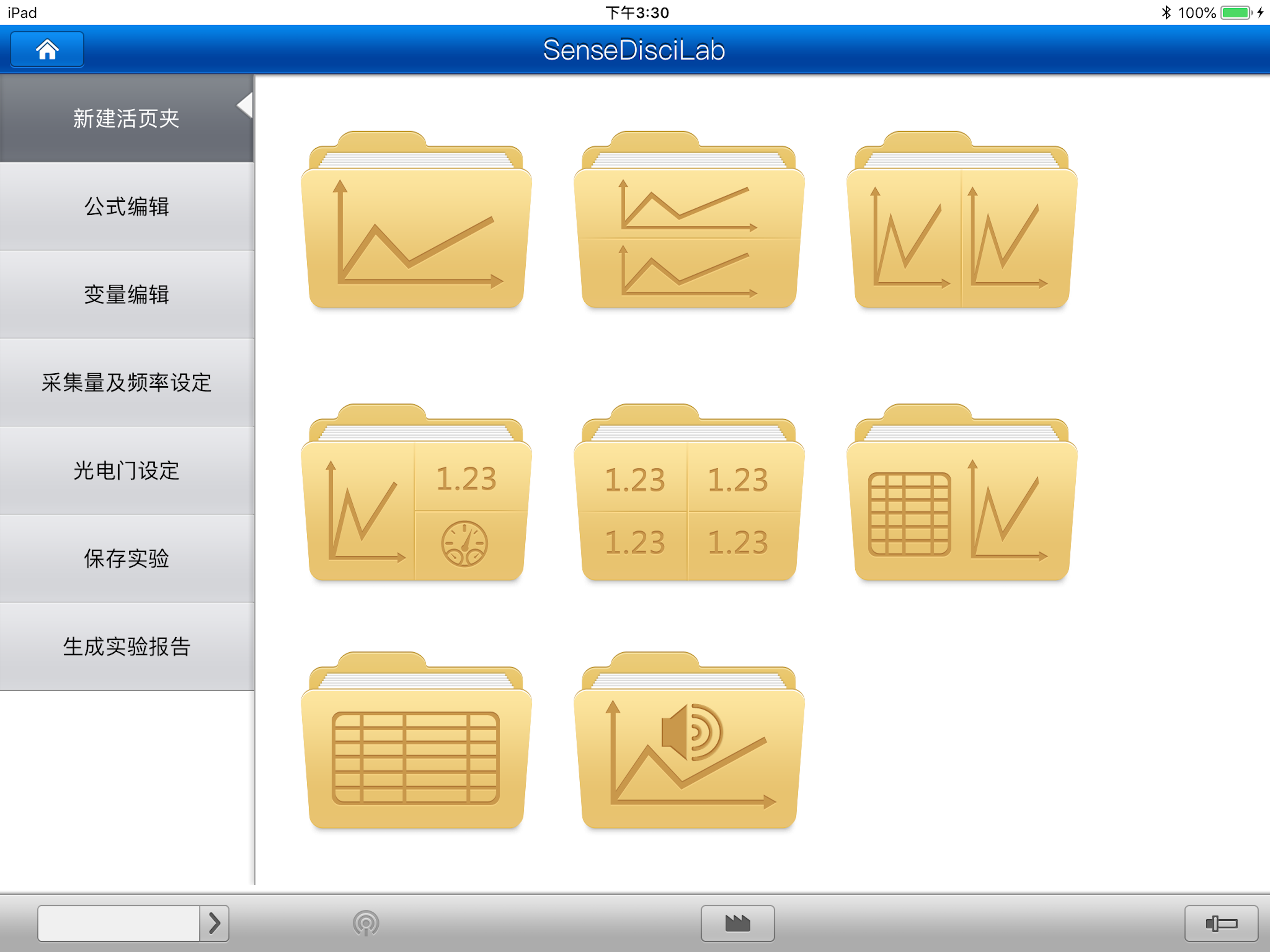Open the two side-by-side graphs folder
Image resolution: width=1270 pixels, height=952 pixels.
pos(962,220)
